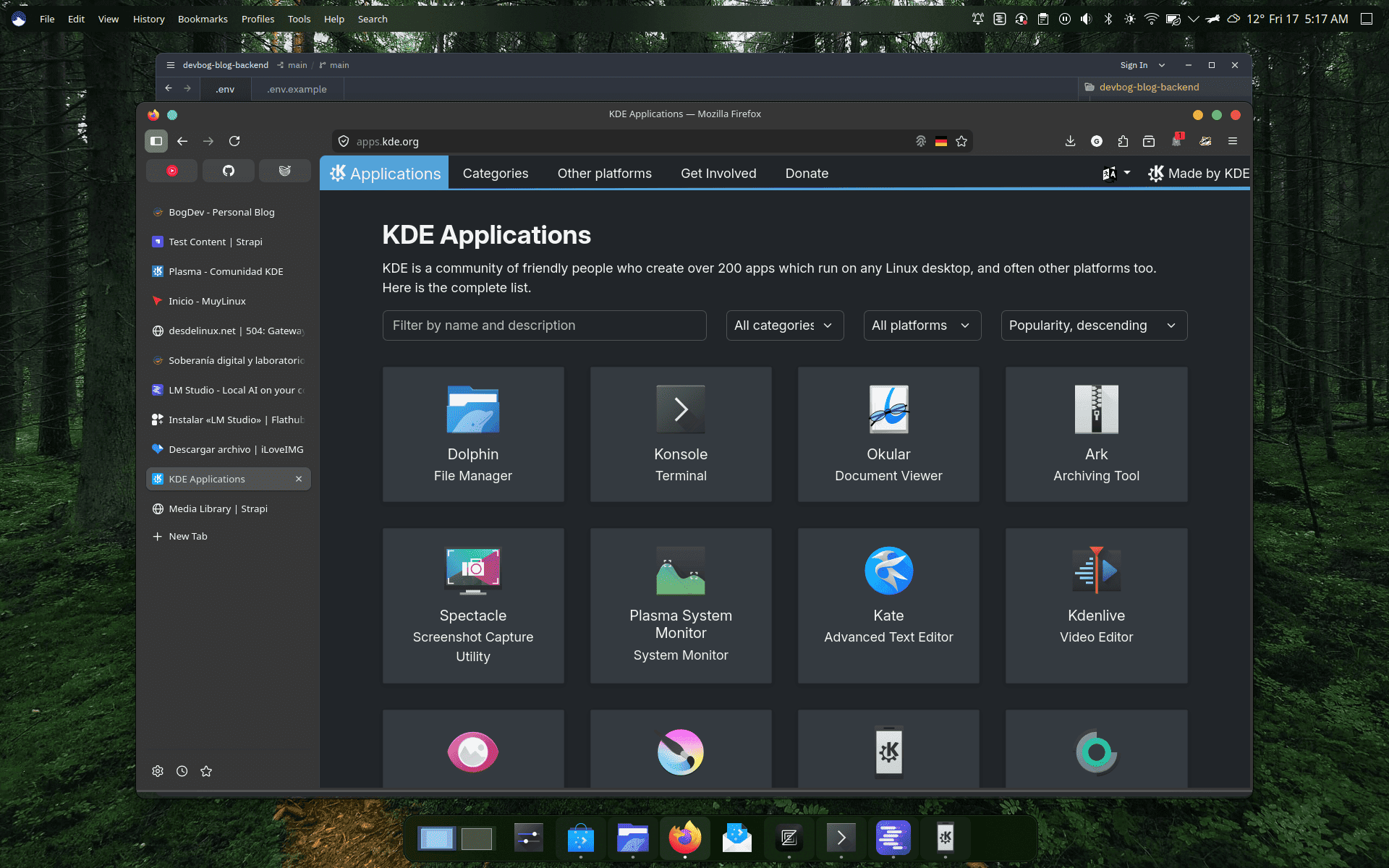Open the All platforms dropdown
This screenshot has width=1389, height=868.
[922, 325]
